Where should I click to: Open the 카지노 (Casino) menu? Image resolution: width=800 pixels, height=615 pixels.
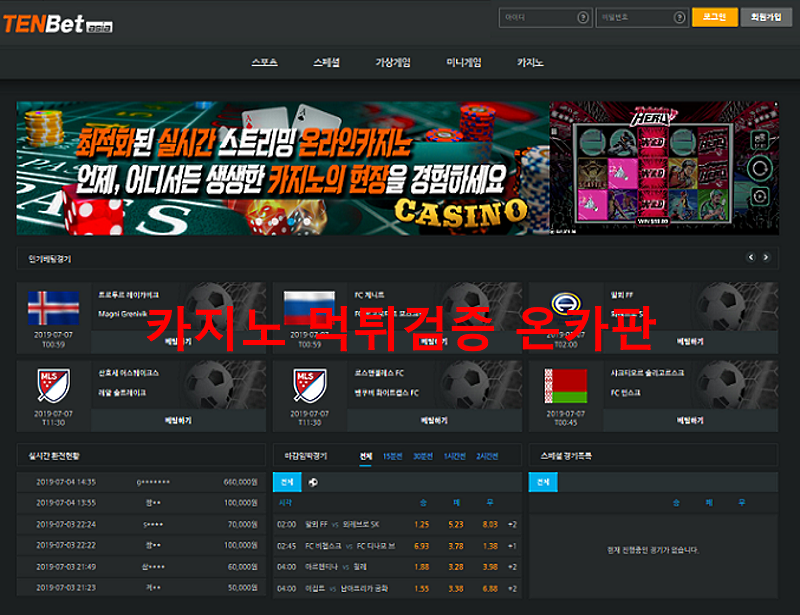click(530, 62)
